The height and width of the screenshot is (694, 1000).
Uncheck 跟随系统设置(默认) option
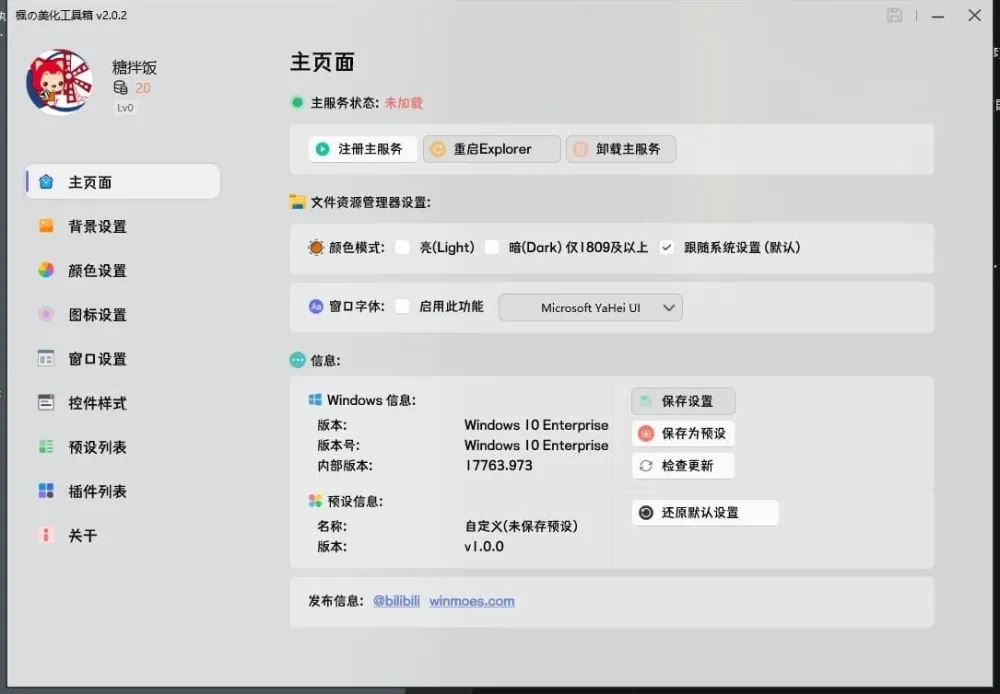coord(666,247)
